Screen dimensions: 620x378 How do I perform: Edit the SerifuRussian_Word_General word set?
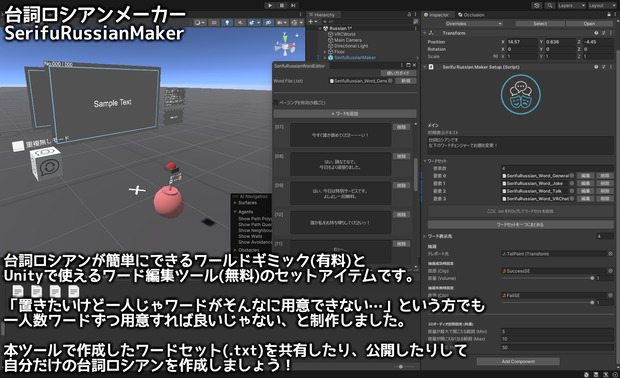tap(586, 176)
